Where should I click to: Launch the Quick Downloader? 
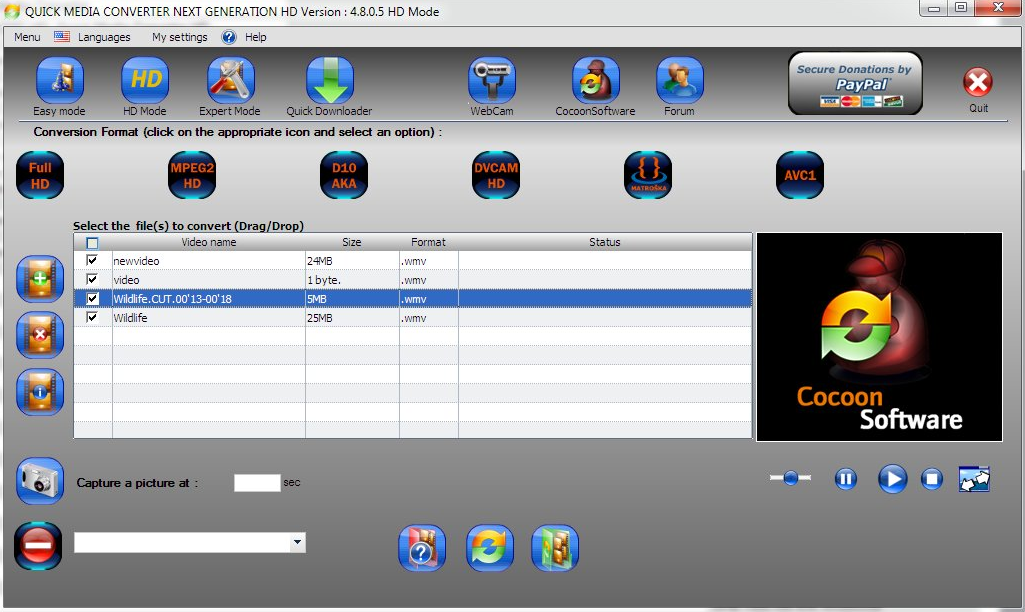330,80
